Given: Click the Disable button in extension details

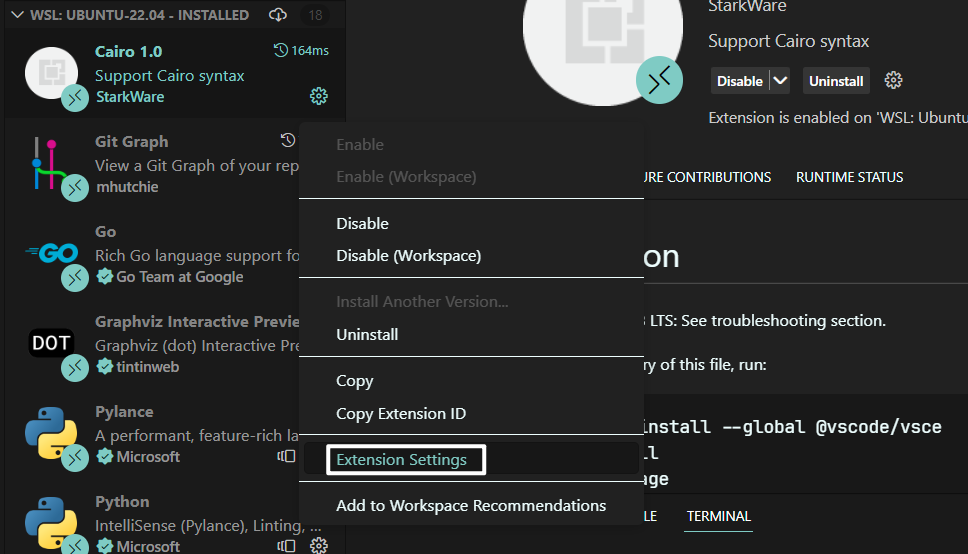Looking at the screenshot, I should 739,81.
